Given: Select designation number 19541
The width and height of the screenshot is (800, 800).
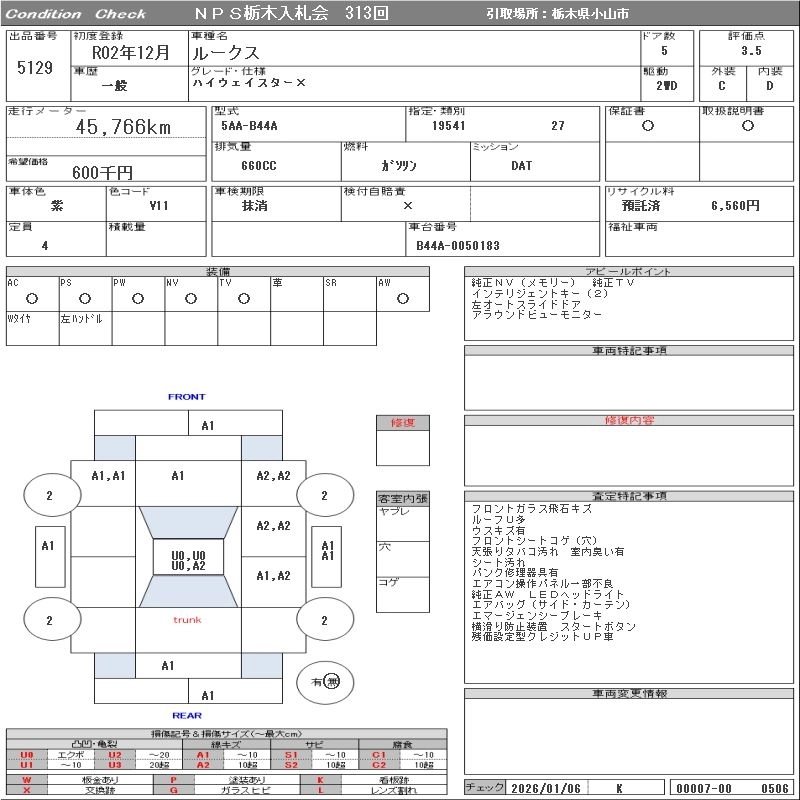Looking at the screenshot, I should (x=448, y=126).
